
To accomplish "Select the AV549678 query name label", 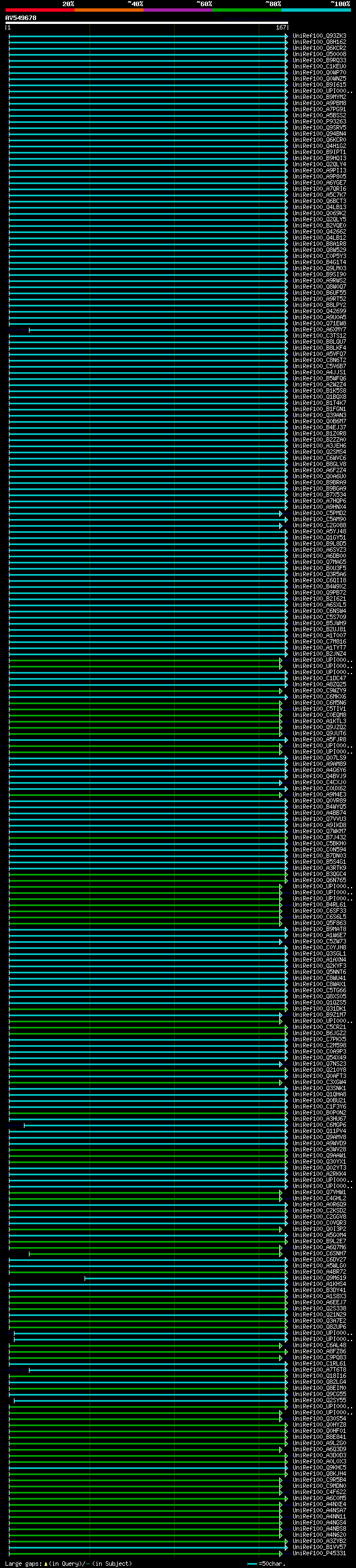I will tap(21, 18).
